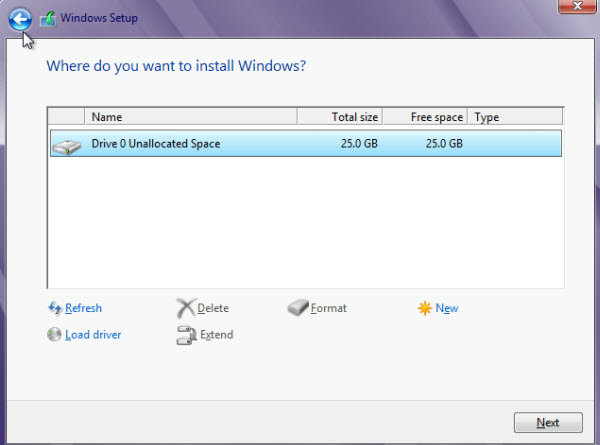Click the Refresh arrows icon
The image size is (600, 445).
(55, 308)
